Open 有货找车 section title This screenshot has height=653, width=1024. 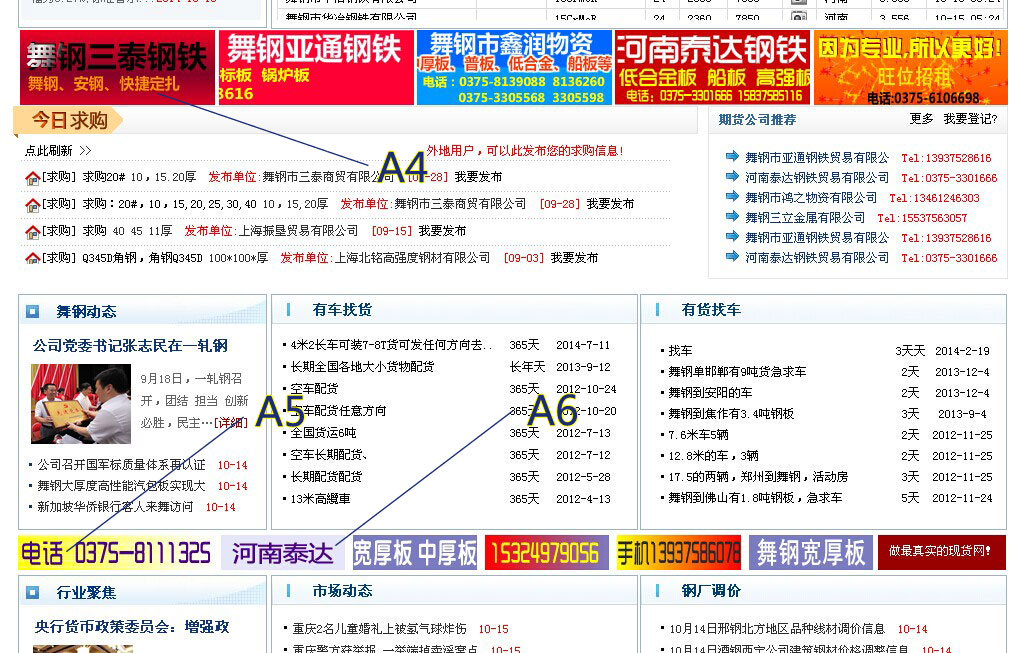(711, 310)
